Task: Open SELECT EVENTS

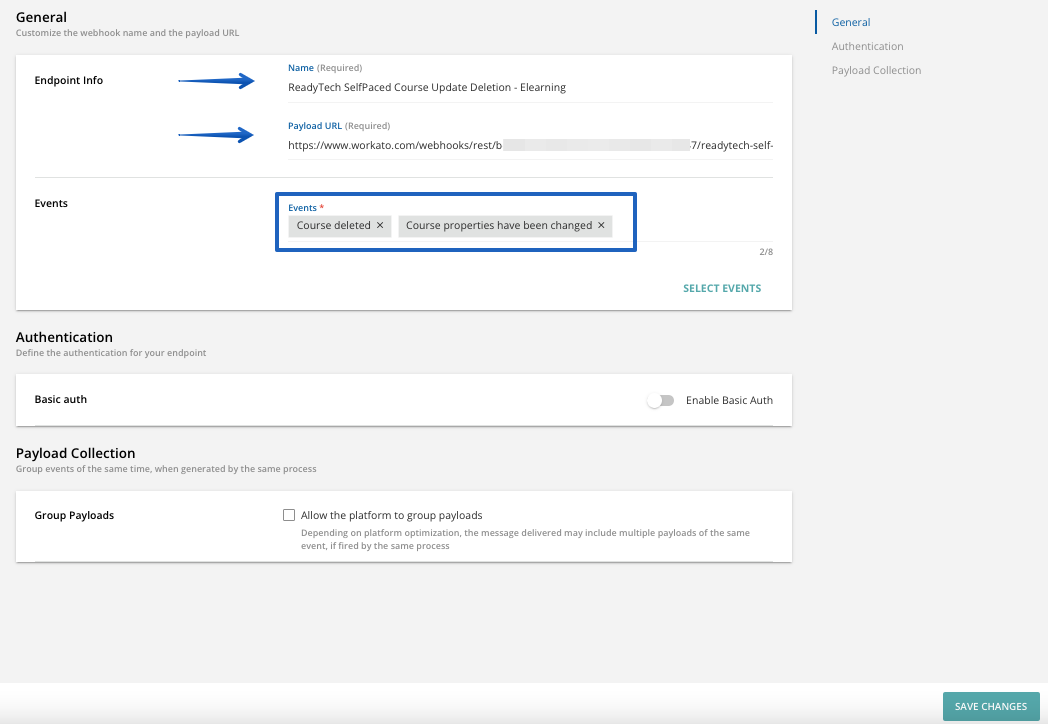Action: [x=722, y=288]
